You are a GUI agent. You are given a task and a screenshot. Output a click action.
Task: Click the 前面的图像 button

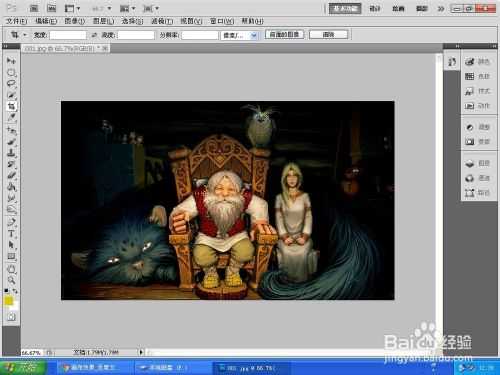pyautogui.click(x=284, y=34)
